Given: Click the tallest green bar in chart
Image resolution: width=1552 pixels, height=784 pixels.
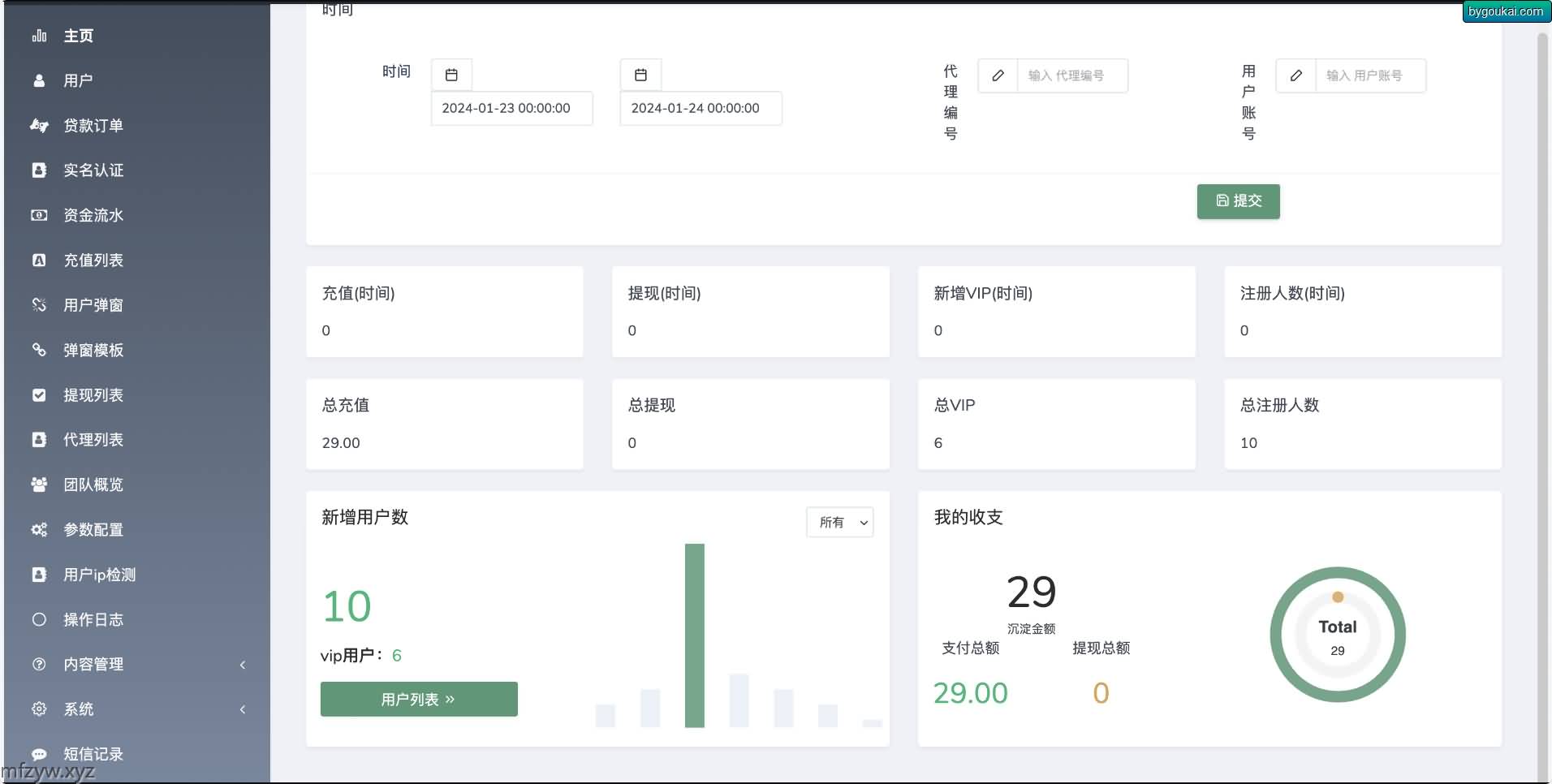Looking at the screenshot, I should tap(694, 635).
